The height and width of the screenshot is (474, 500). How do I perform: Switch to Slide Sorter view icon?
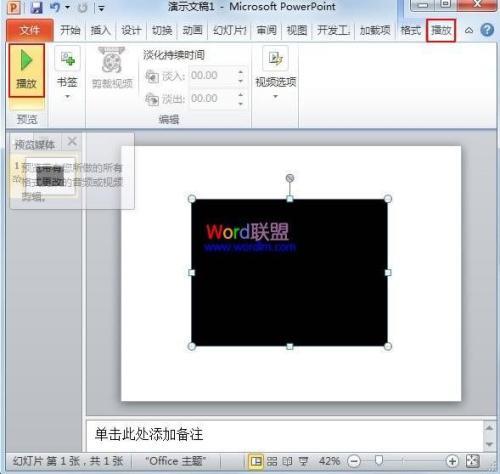(272, 461)
